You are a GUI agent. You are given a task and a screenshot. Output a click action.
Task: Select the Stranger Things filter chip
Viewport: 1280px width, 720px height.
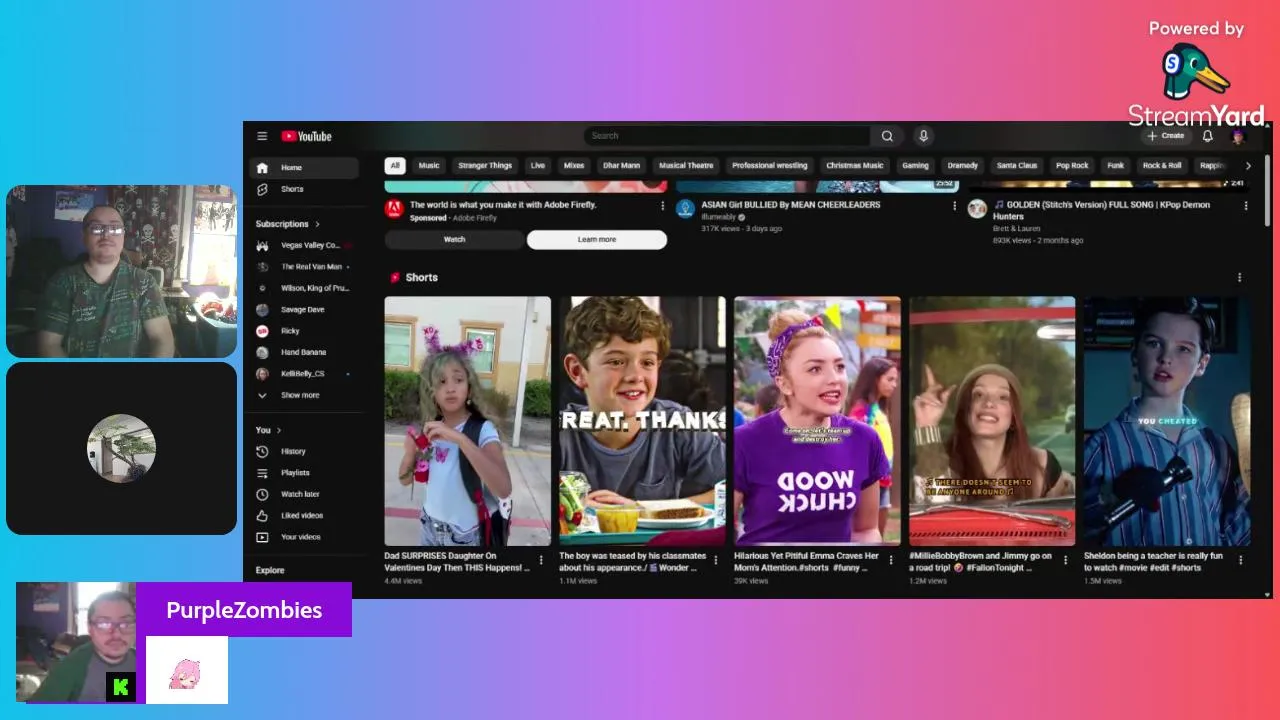[485, 166]
